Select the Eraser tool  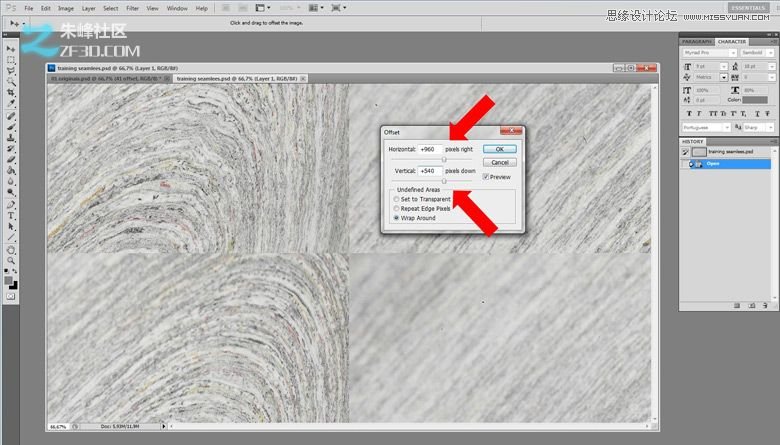click(10, 160)
